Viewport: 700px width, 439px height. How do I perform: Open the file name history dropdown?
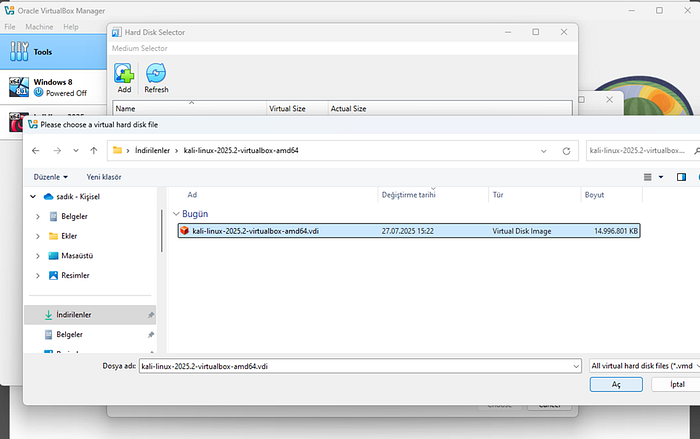tap(576, 366)
